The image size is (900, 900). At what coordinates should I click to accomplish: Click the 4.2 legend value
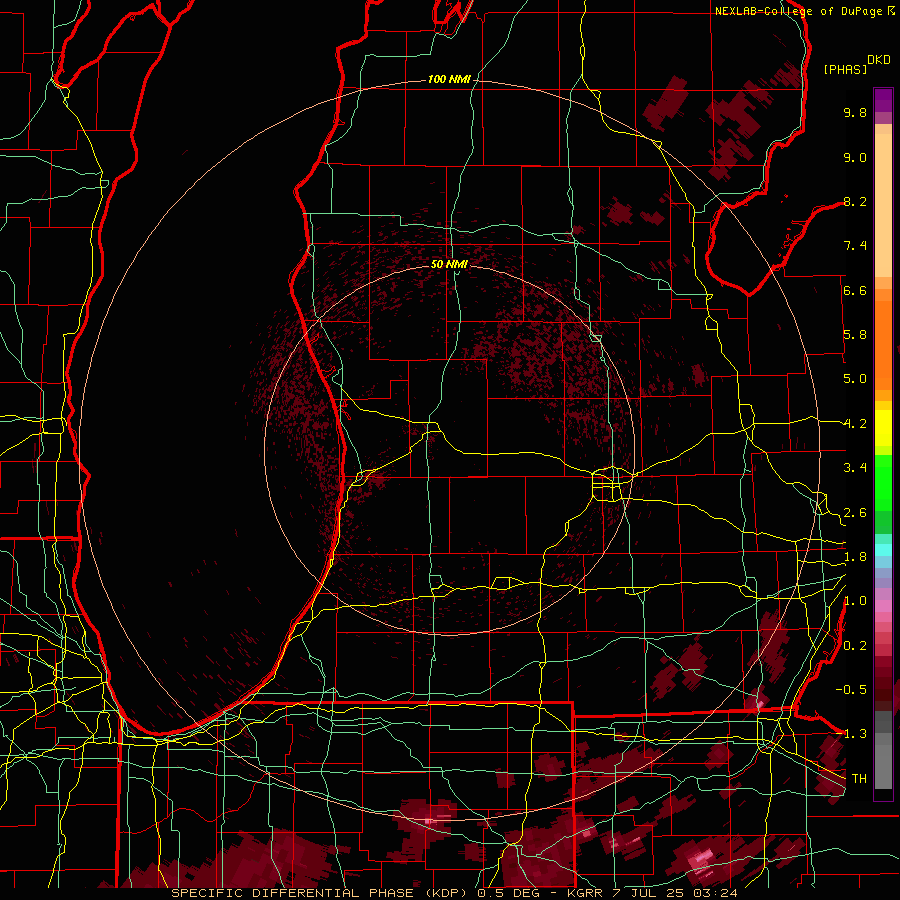coord(855,424)
